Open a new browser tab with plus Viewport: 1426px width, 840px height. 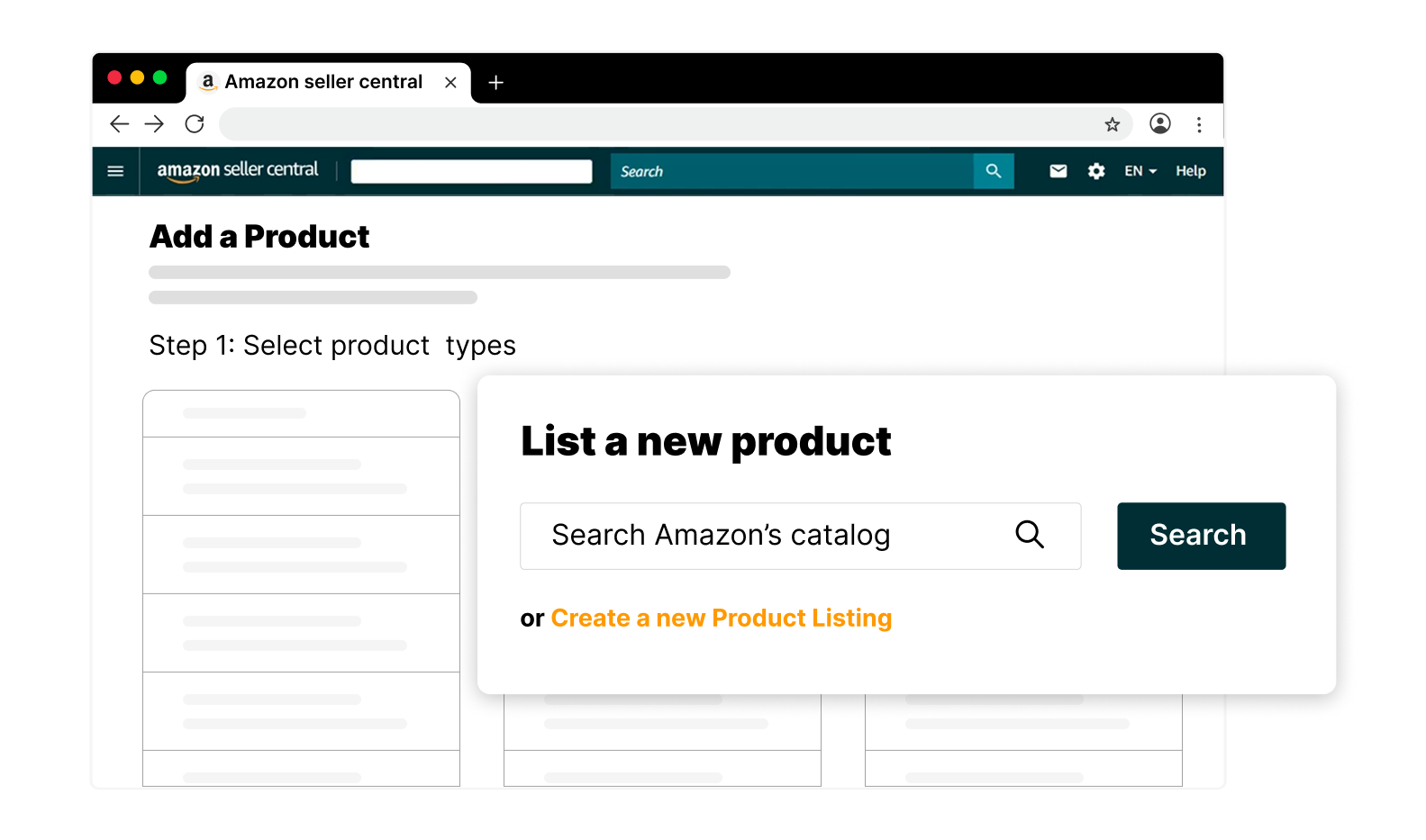(x=495, y=83)
